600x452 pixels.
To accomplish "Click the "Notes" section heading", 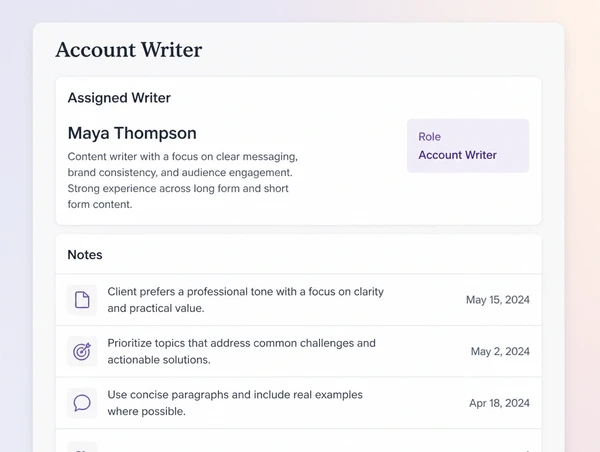I will pos(85,255).
